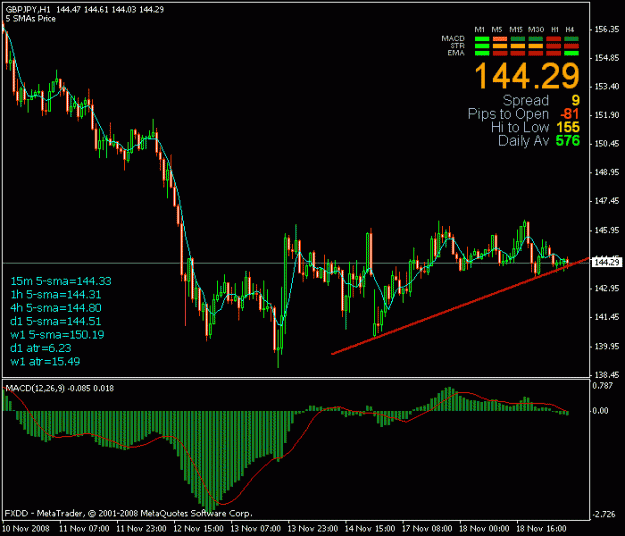
Task: Click the -2.726 MACD scale label
Action: coord(604,514)
